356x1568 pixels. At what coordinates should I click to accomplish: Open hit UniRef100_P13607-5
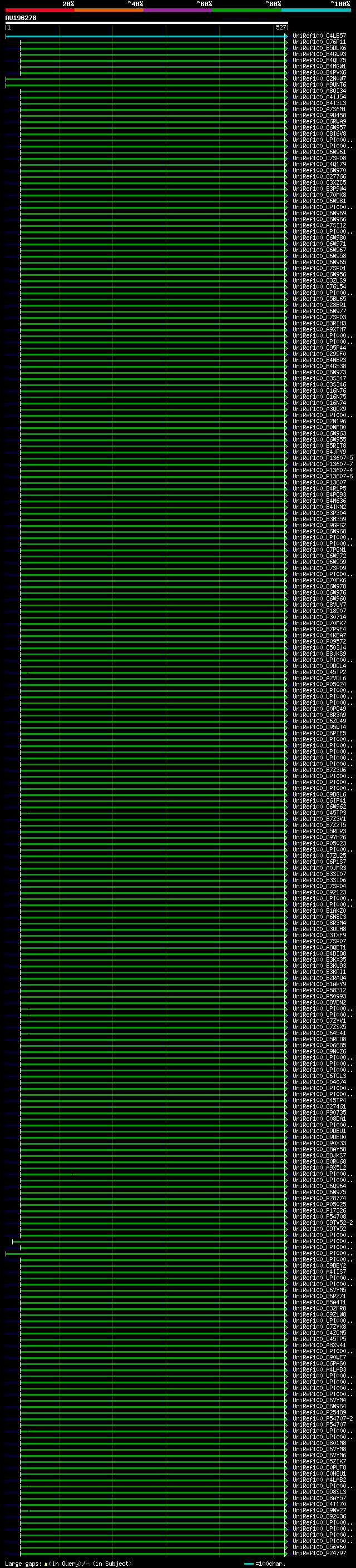pos(323,458)
